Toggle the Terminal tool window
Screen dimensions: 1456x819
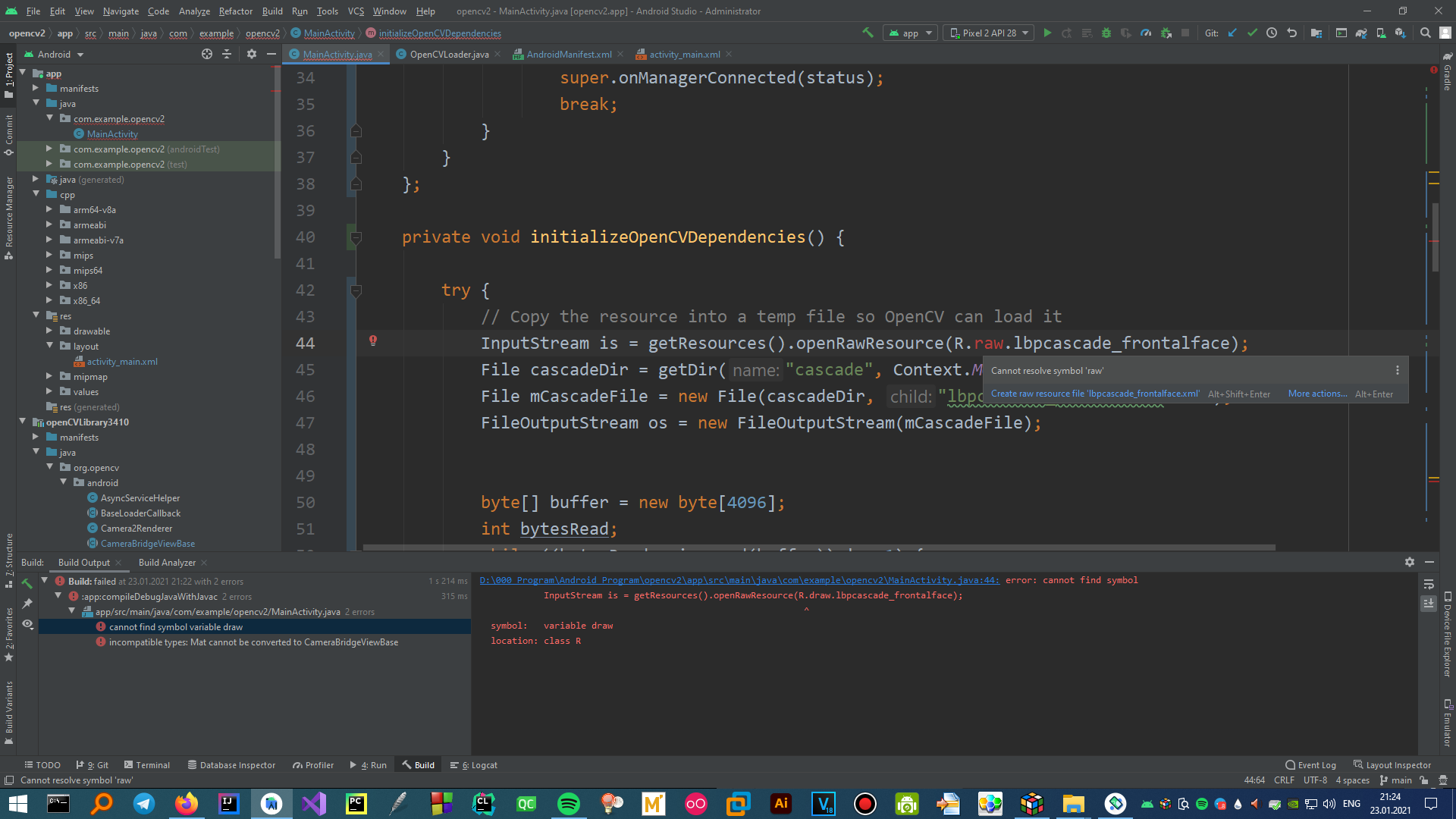pos(147,765)
